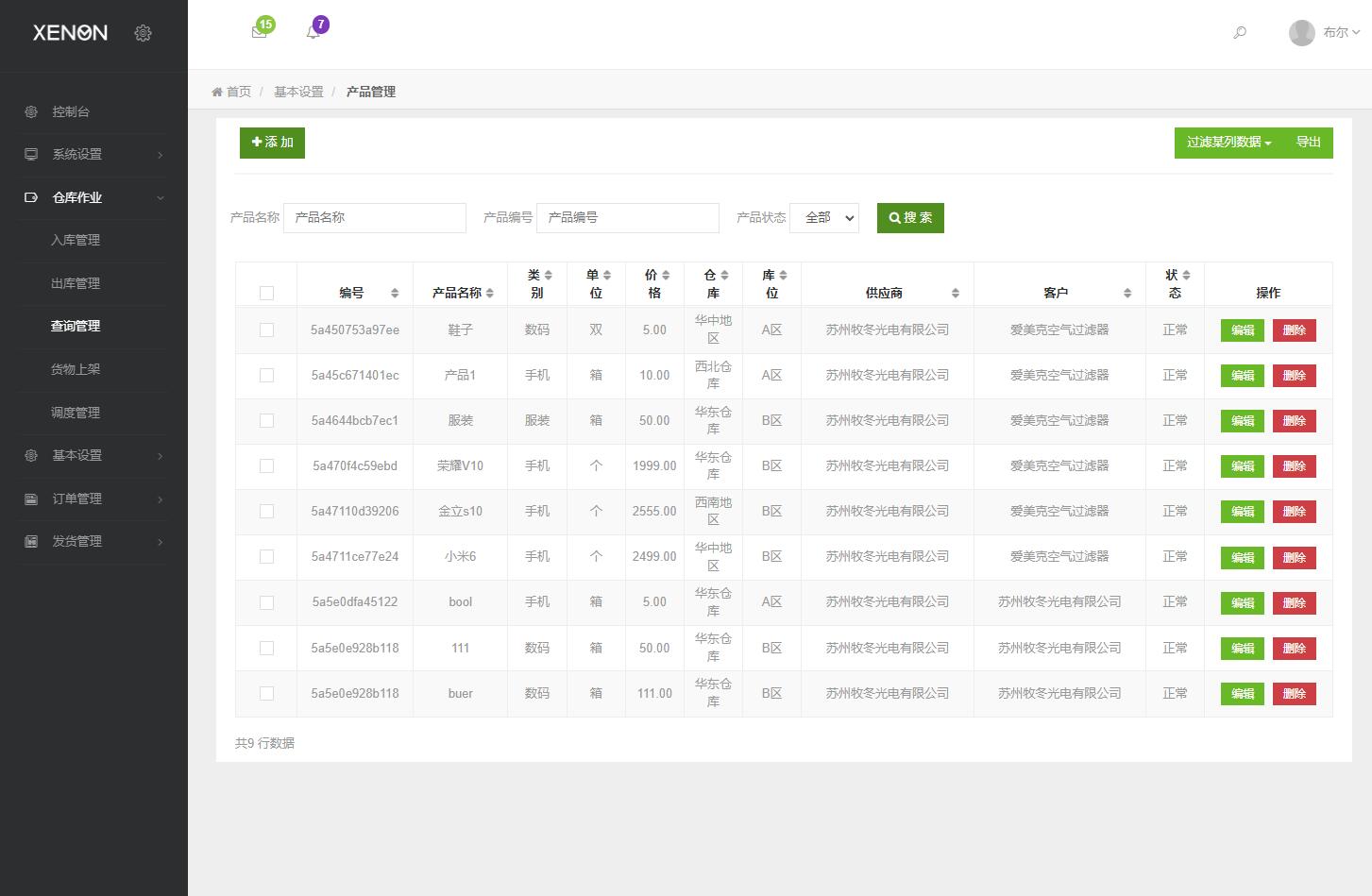This screenshot has height=896, width=1372.
Task: Click the settings gear beside XENON logo
Action: point(143,33)
